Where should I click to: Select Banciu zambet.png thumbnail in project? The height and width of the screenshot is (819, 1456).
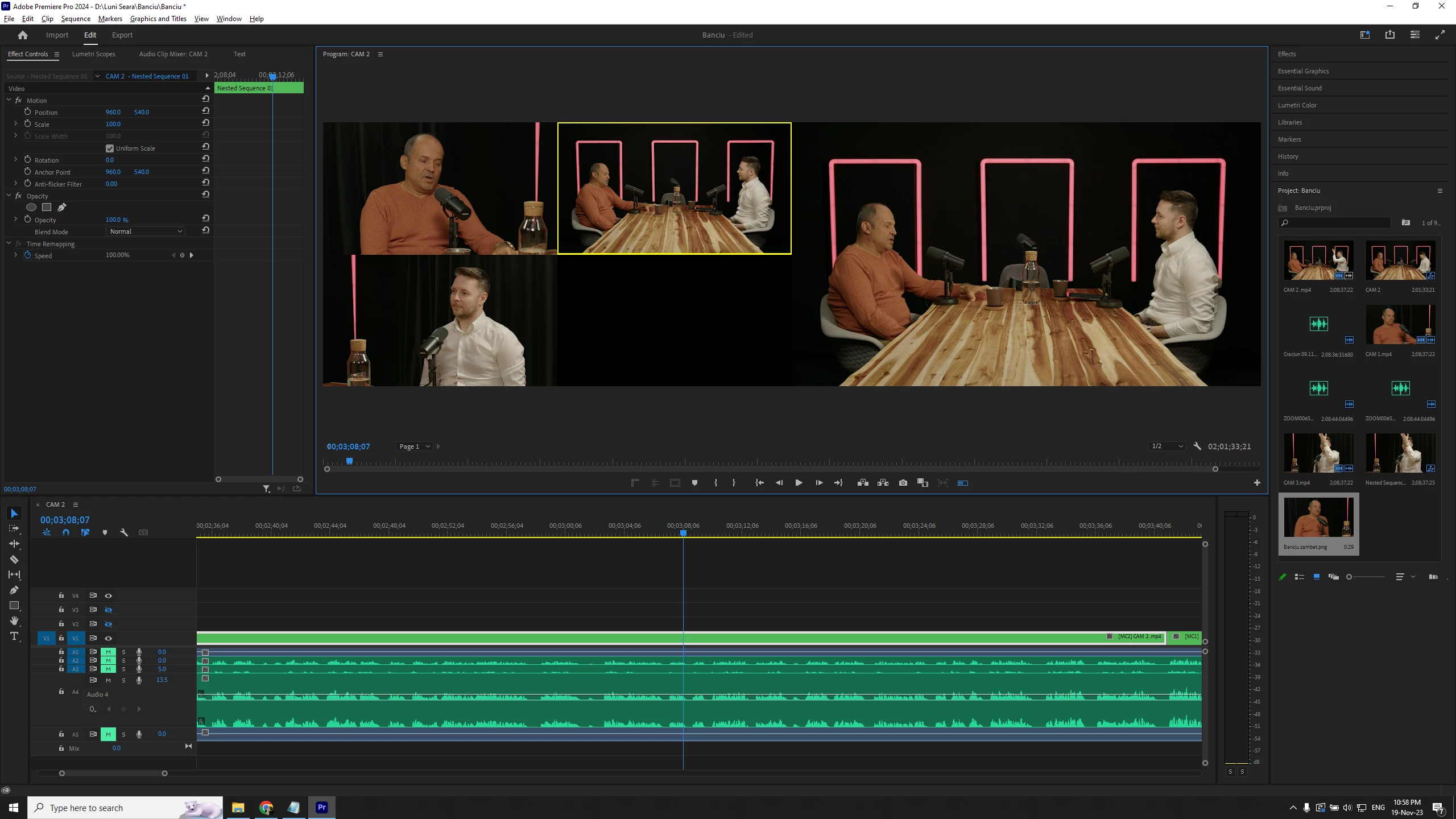[x=1318, y=518]
